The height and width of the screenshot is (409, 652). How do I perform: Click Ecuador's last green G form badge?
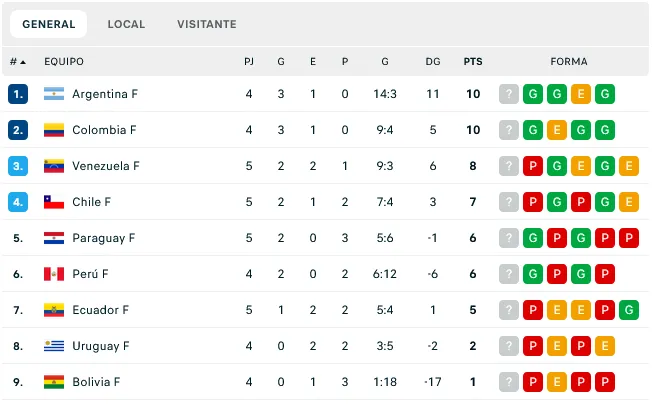[x=629, y=310]
